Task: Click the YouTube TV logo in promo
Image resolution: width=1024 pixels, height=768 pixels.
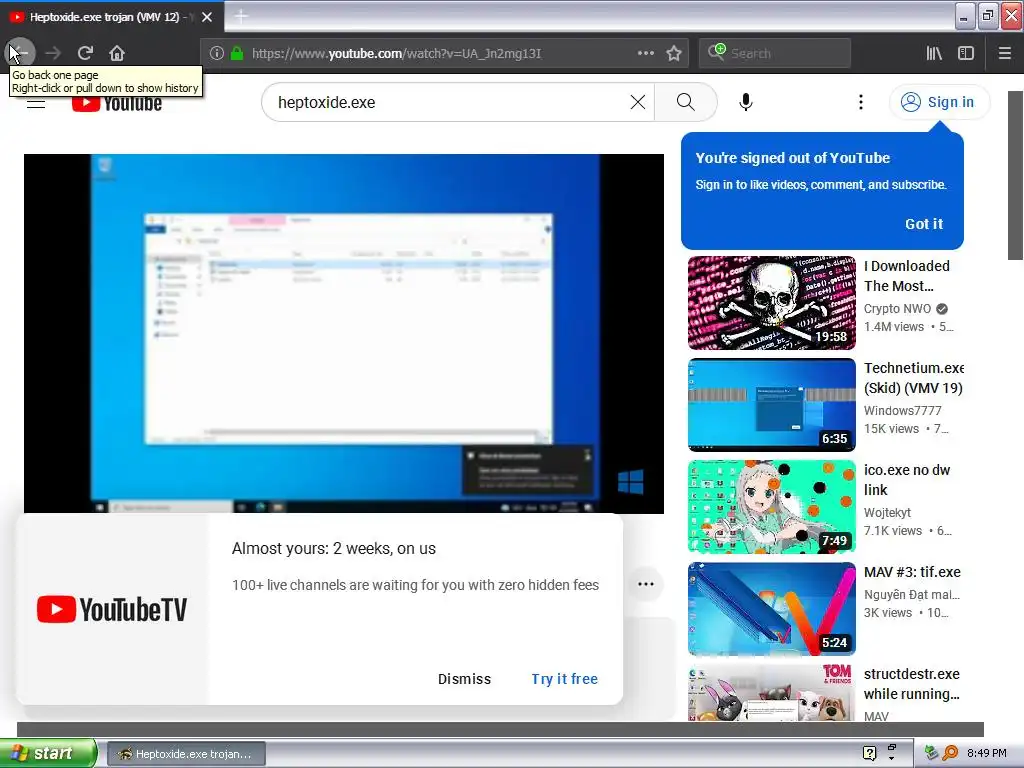Action: point(112,609)
